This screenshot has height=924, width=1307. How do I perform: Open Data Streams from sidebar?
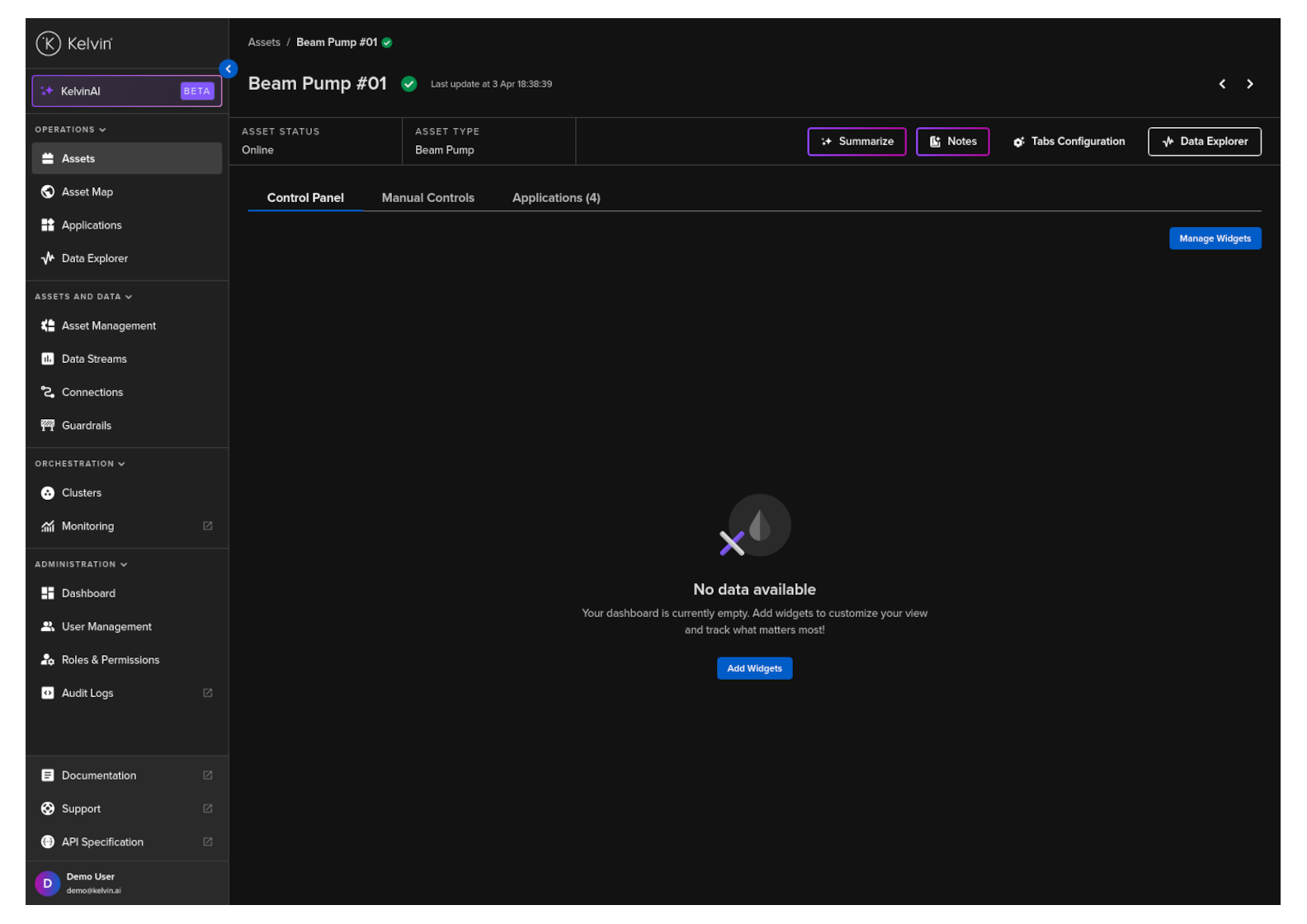point(93,359)
